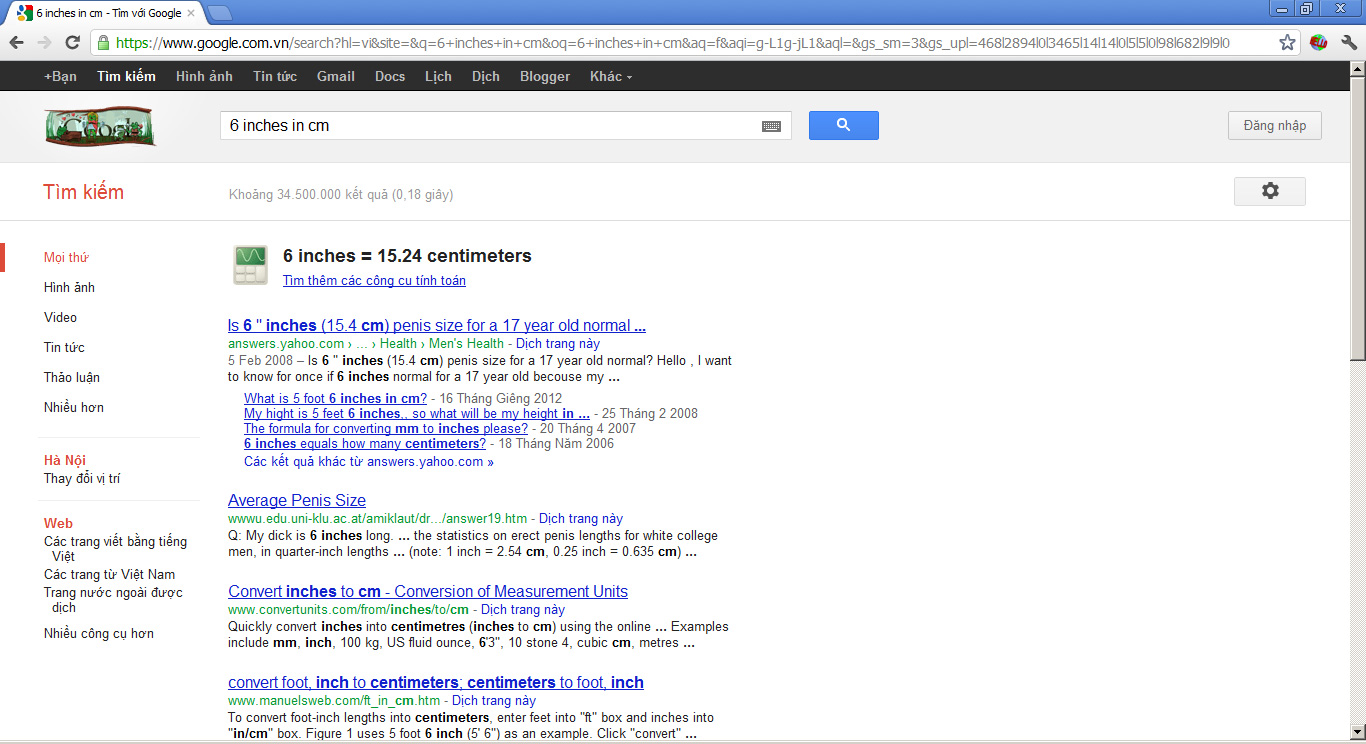This screenshot has width=1366, height=744.
Task: Click Dịch trang này for uni-klu.ac.at result
Action: pos(581,518)
